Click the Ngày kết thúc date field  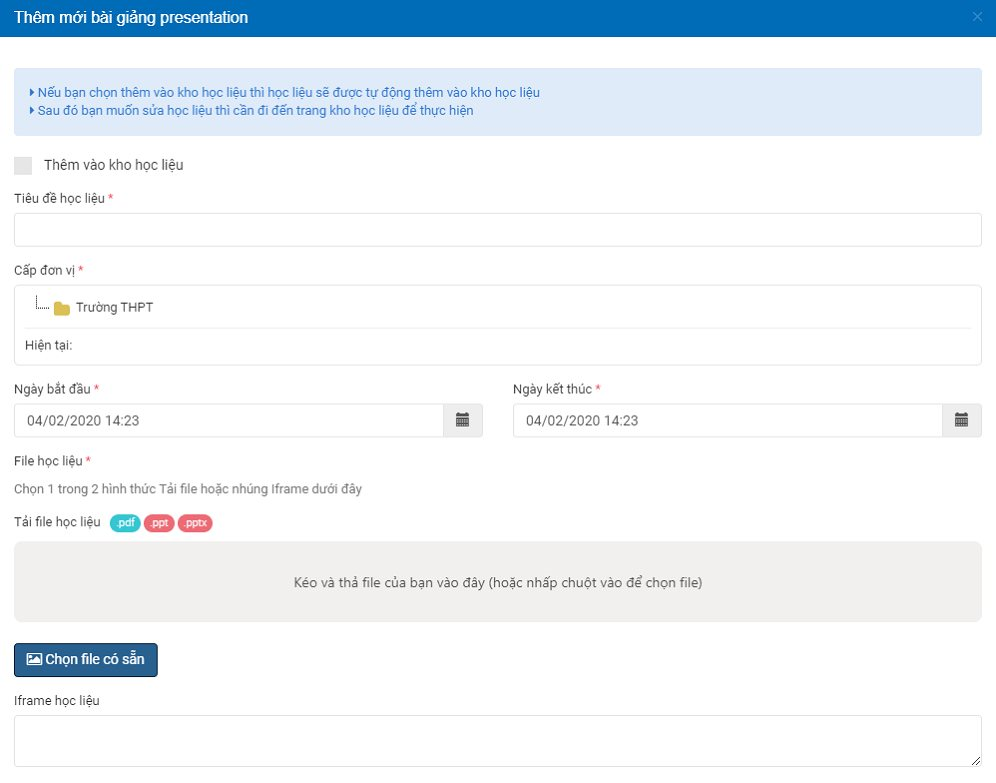pos(727,421)
